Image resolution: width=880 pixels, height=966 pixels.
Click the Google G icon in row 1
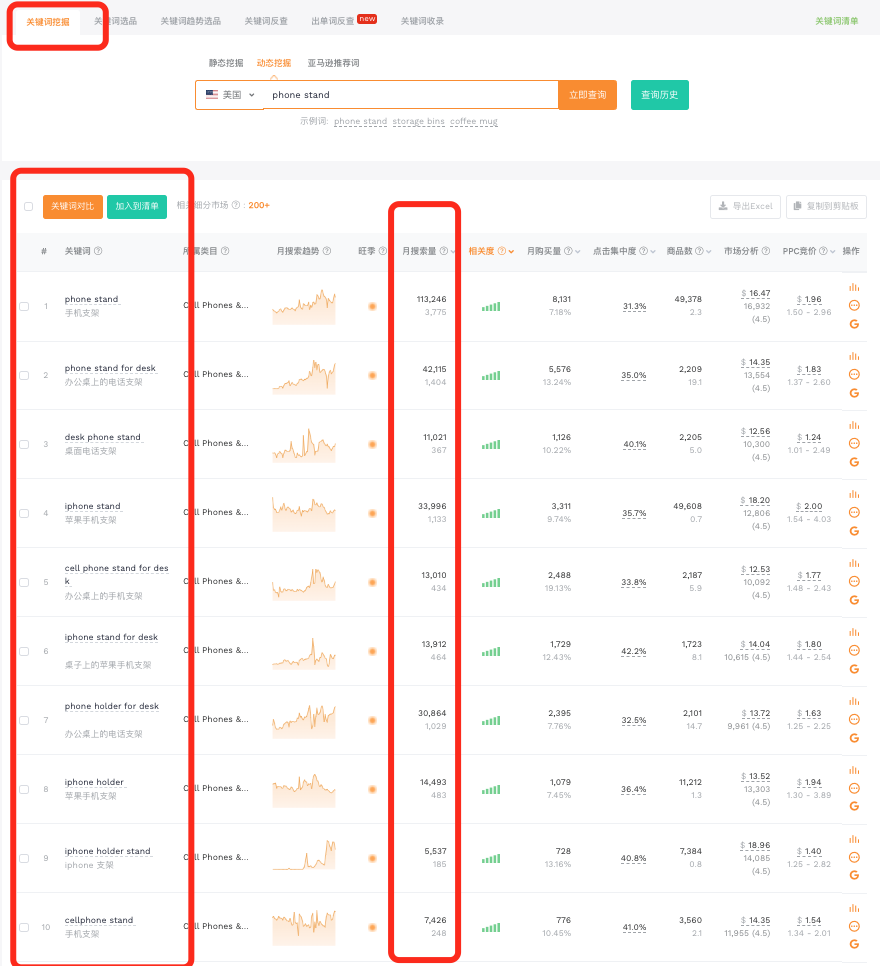(x=854, y=324)
